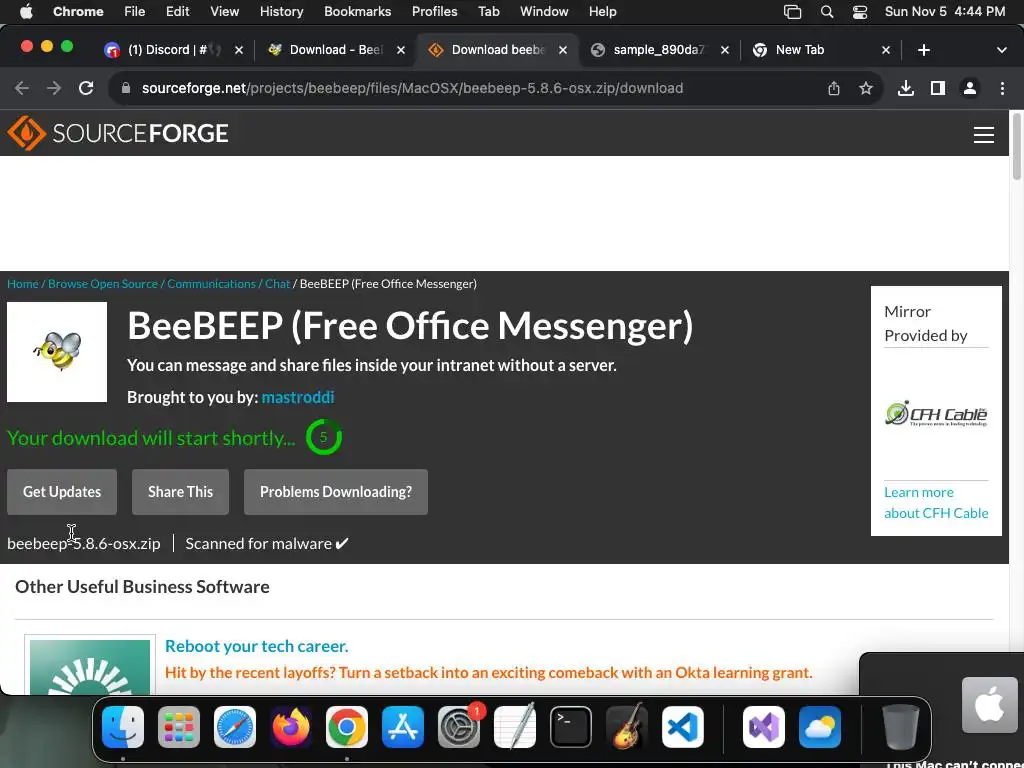Click the Get Updates button
Screen dimensions: 1024x768
pos(62,492)
